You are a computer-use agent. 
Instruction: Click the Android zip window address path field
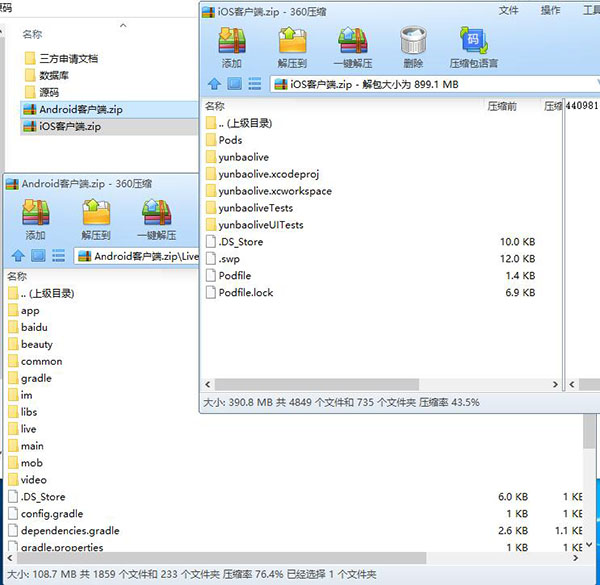[137, 256]
